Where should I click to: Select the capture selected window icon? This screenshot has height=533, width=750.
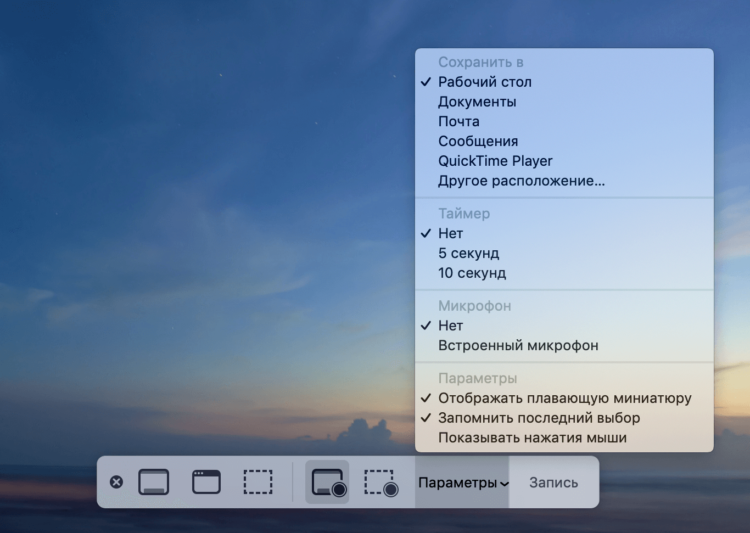point(206,482)
